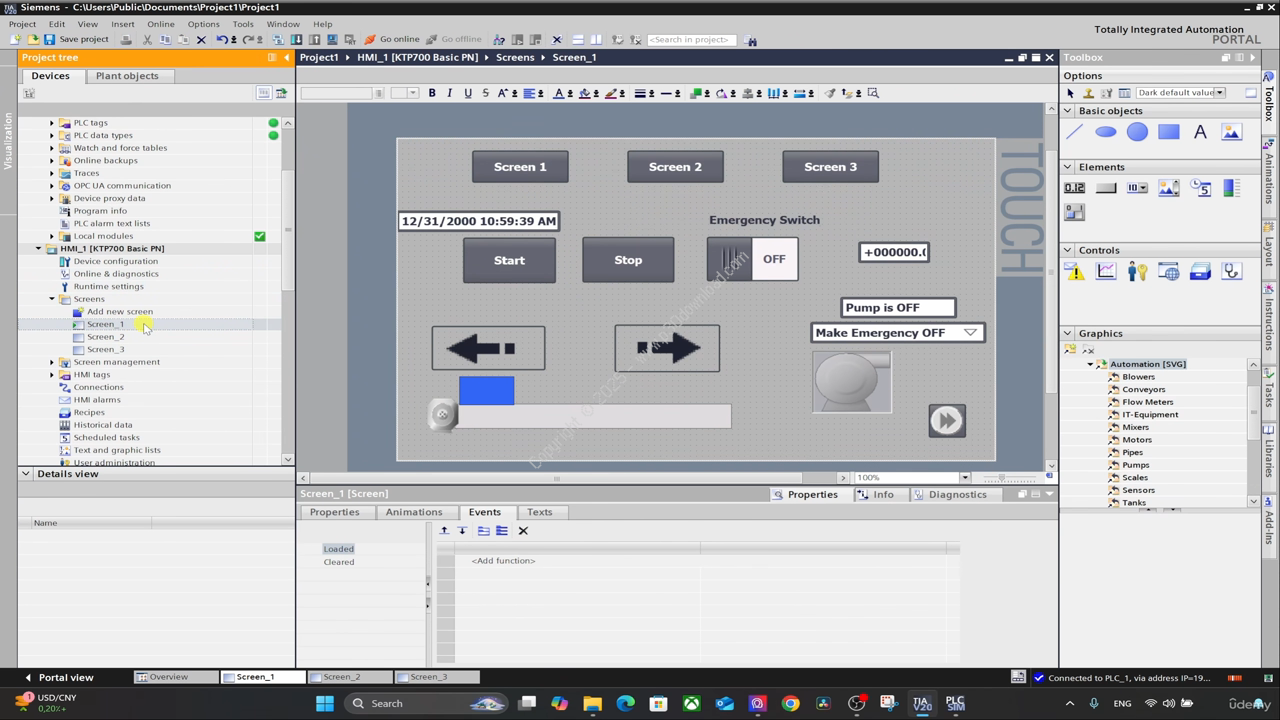The height and width of the screenshot is (720, 1280).
Task: Select the Alarm view control
Action: (1075, 272)
